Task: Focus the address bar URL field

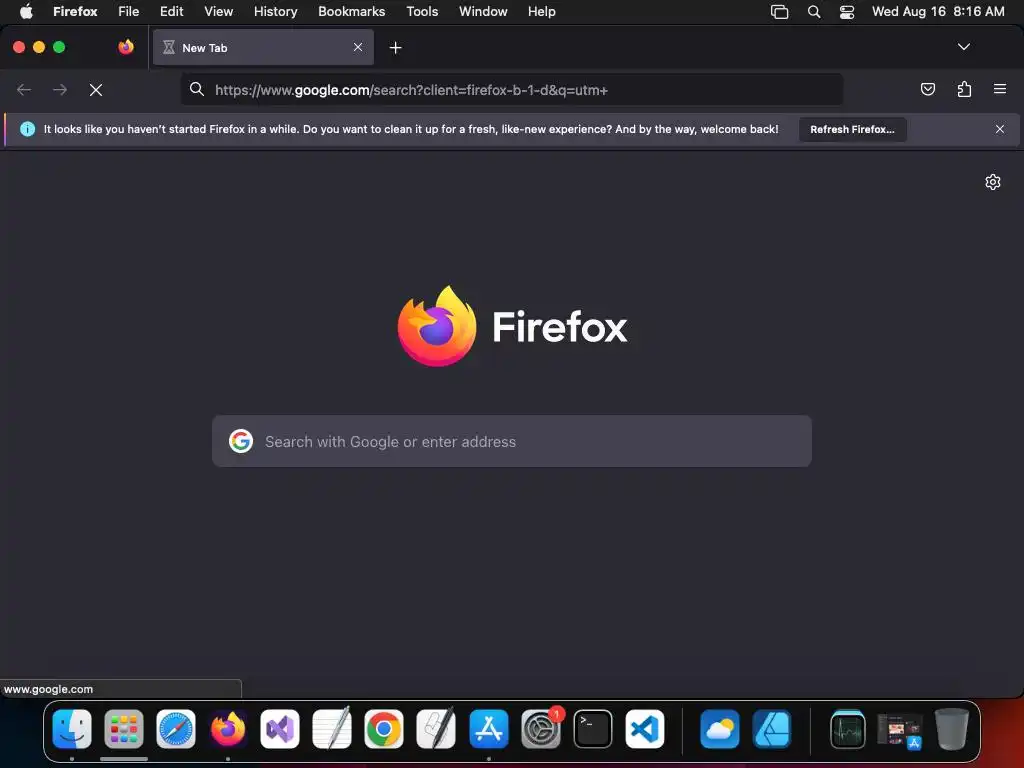Action: (x=512, y=90)
